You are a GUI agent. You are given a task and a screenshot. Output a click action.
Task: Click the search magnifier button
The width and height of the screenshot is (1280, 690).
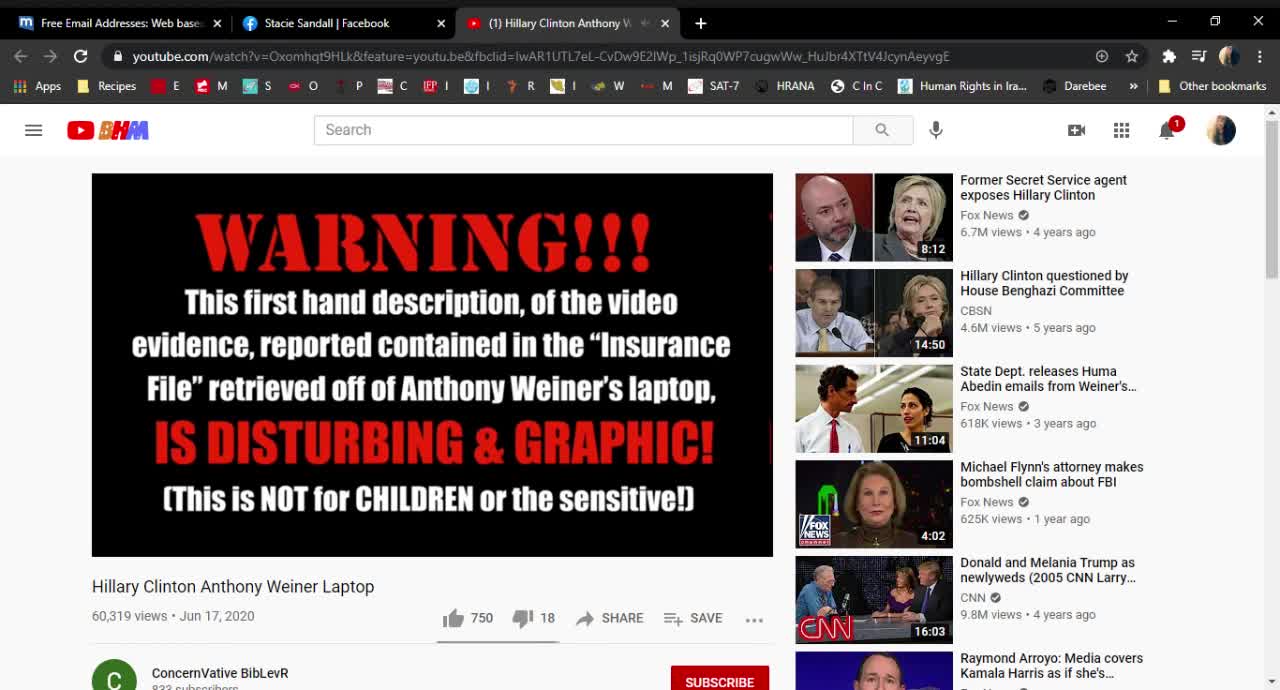point(882,130)
